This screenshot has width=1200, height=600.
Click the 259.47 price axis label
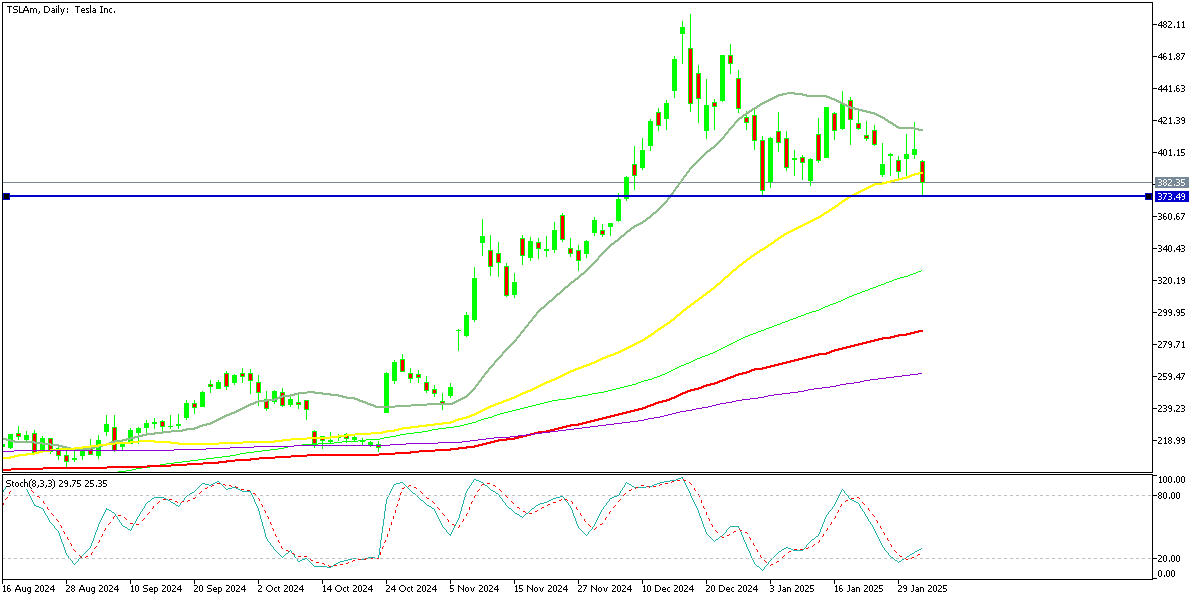point(1171,376)
